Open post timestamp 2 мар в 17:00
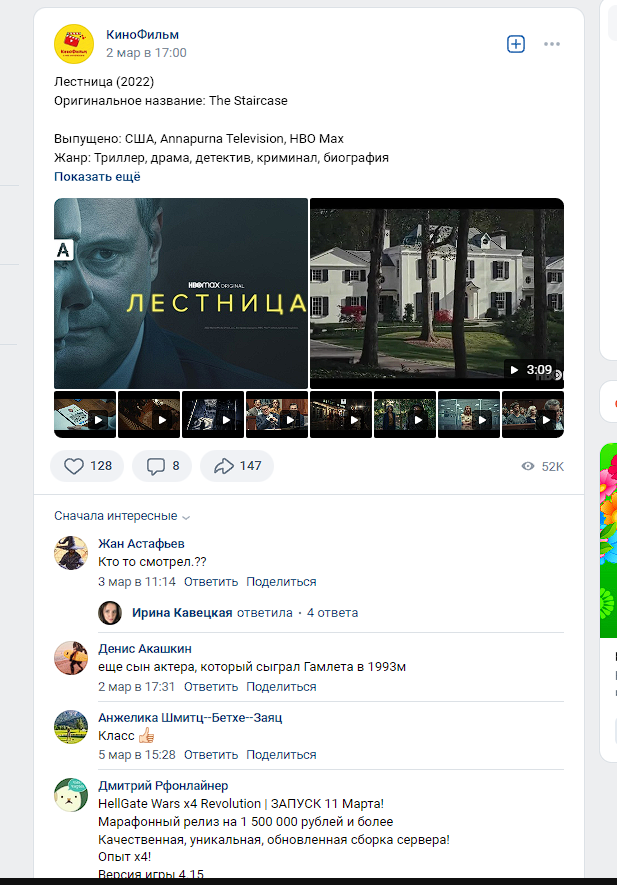 pyautogui.click(x=146, y=52)
